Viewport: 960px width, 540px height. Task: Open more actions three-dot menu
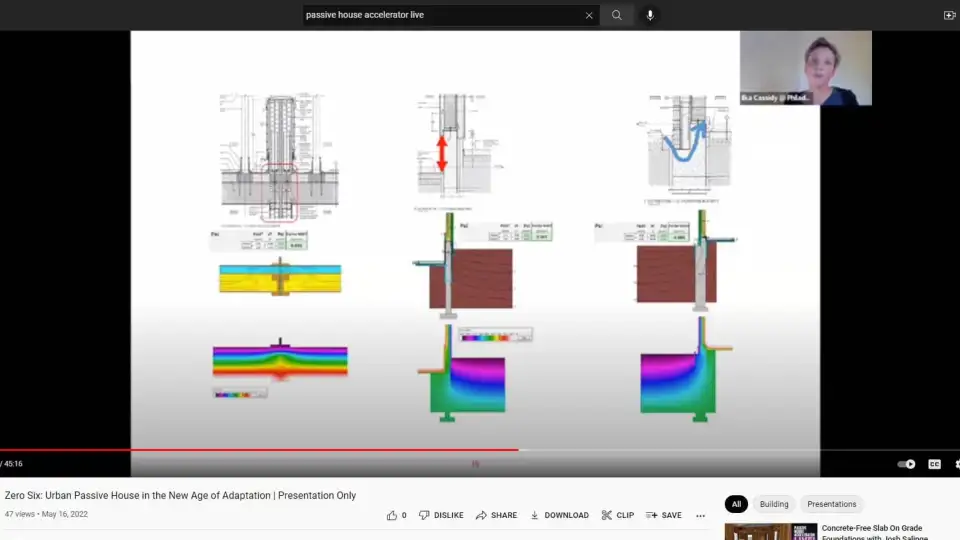pyautogui.click(x=700, y=516)
